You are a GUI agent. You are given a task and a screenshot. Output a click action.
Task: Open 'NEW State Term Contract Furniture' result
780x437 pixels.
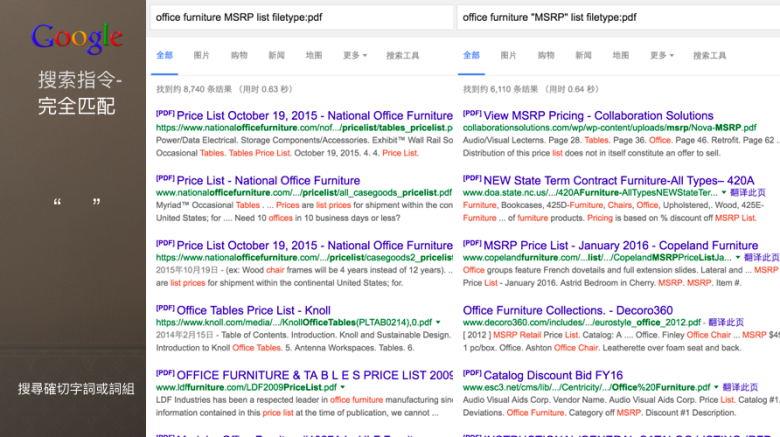(x=619, y=180)
